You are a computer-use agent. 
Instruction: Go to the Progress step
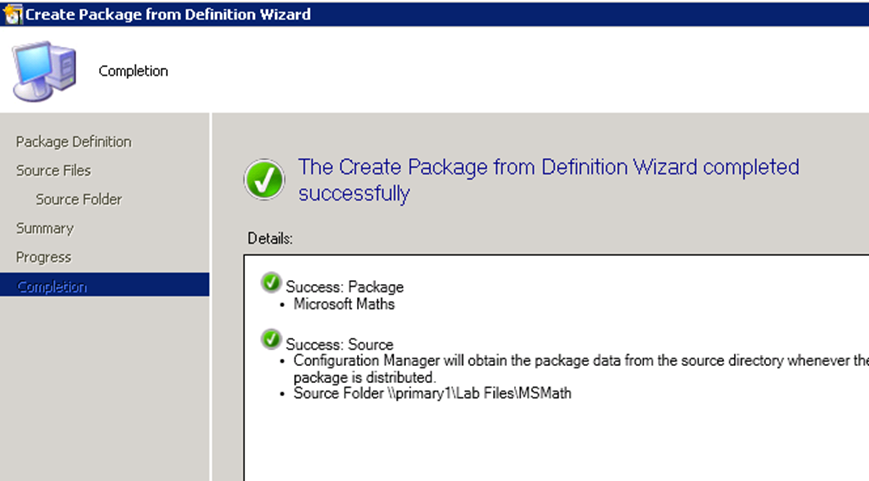point(43,257)
